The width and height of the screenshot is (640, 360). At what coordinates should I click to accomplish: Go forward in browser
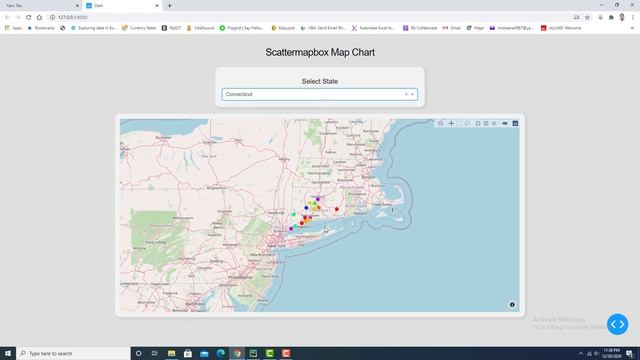click(x=18, y=18)
